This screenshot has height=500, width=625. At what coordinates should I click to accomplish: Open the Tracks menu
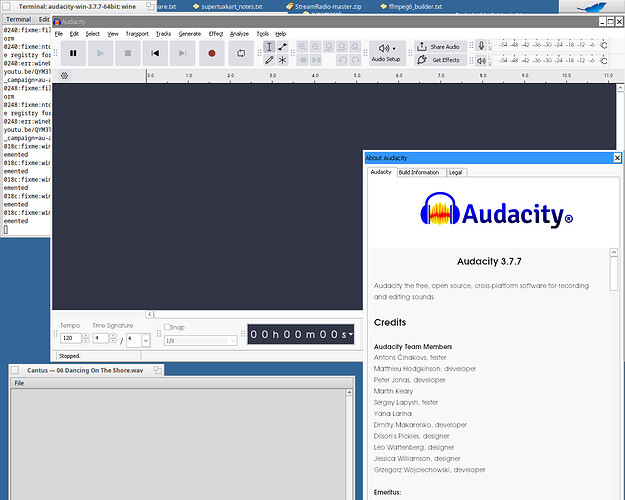click(x=163, y=34)
